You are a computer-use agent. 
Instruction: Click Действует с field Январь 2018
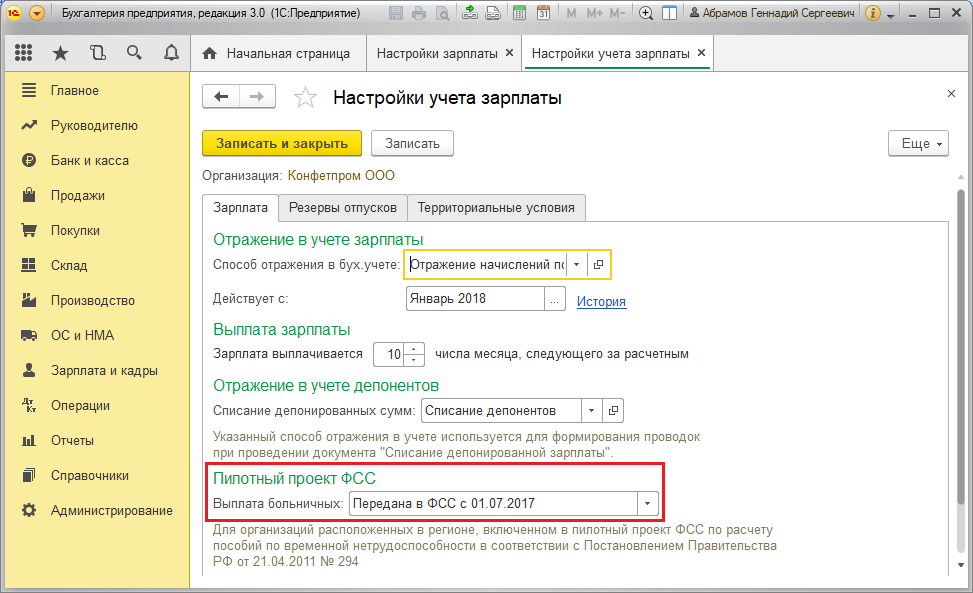tap(475, 298)
